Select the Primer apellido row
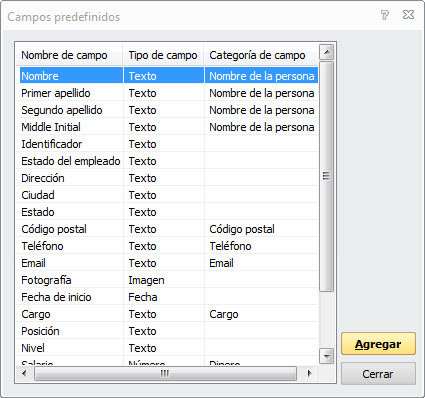The width and height of the screenshot is (425, 398). tap(167, 93)
